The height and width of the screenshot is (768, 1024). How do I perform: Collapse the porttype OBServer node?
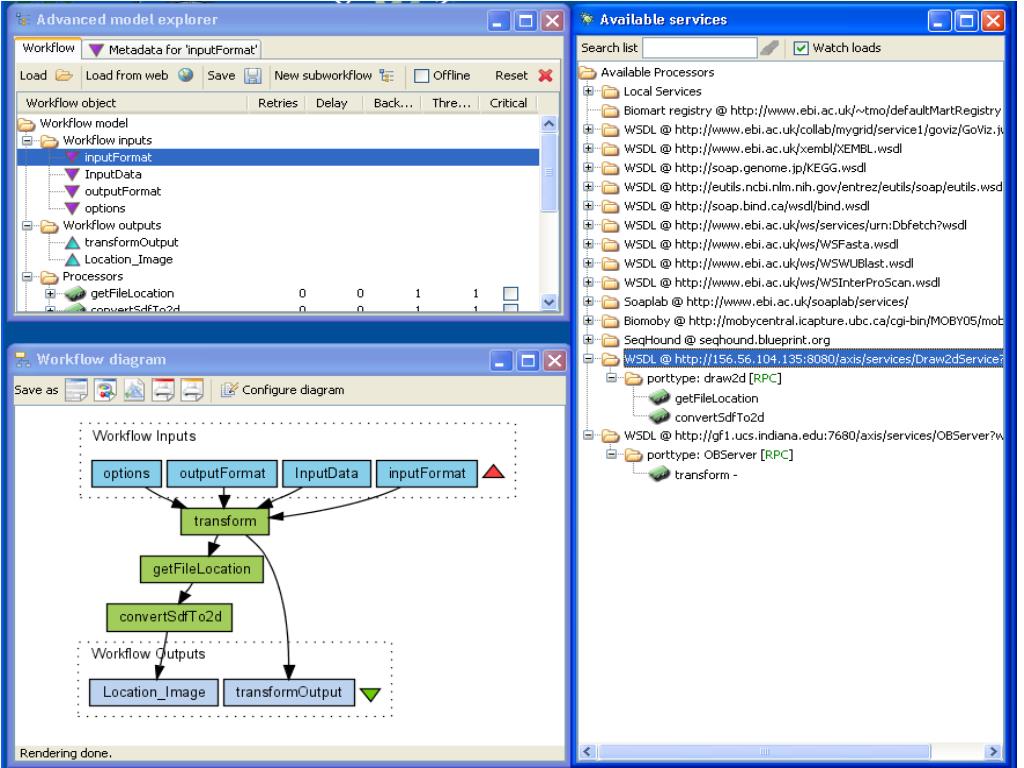(x=611, y=454)
